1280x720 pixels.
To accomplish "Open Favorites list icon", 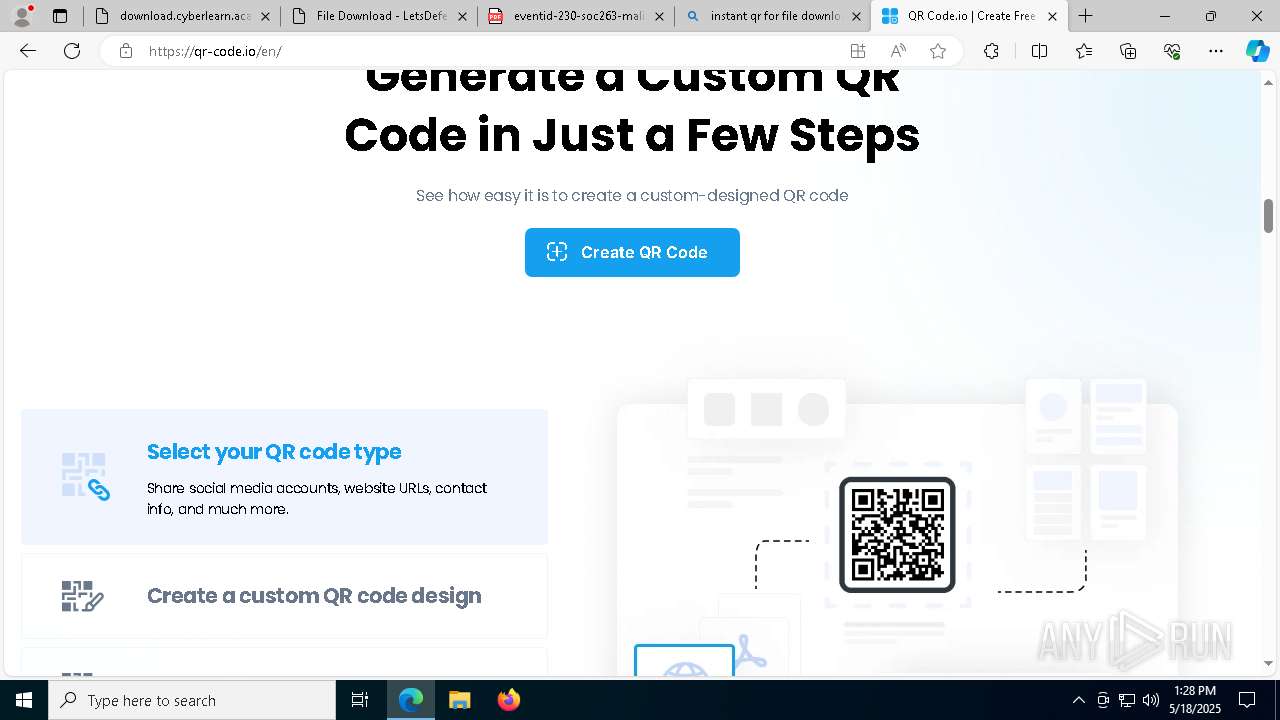I will click(1084, 51).
